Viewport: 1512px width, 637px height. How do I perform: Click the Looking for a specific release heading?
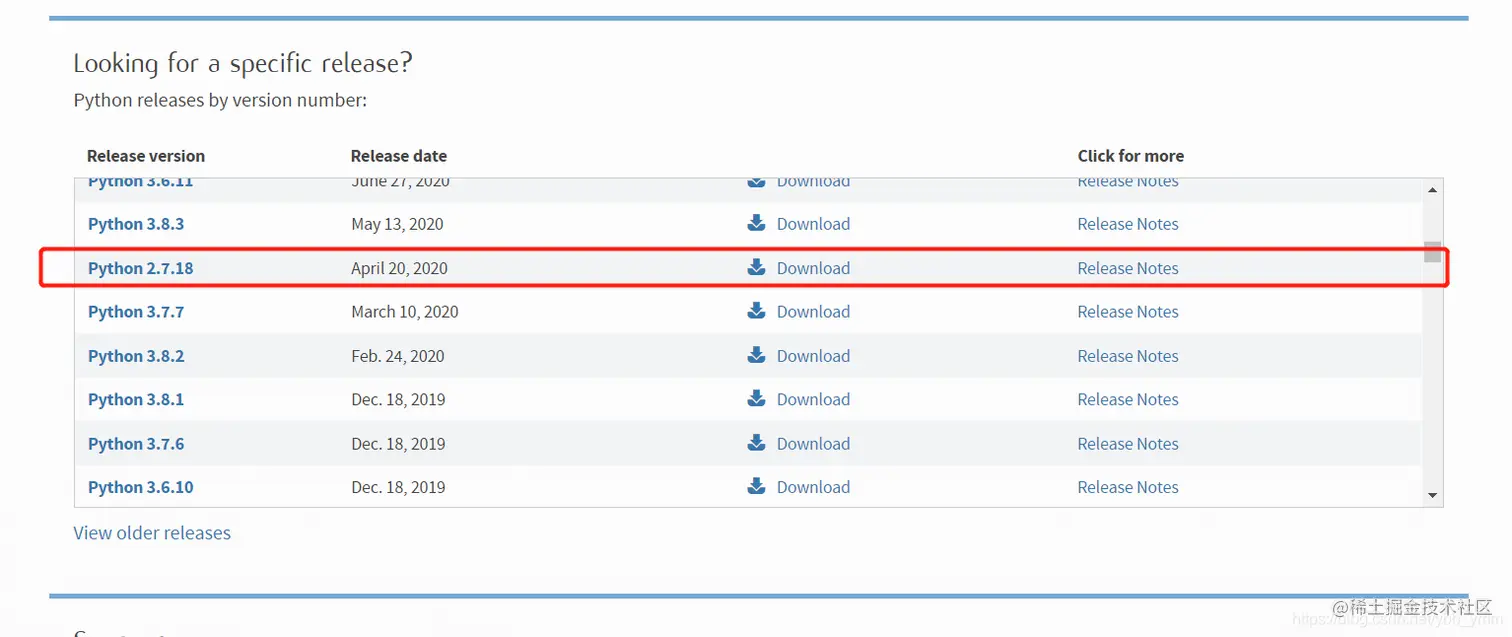pos(243,64)
